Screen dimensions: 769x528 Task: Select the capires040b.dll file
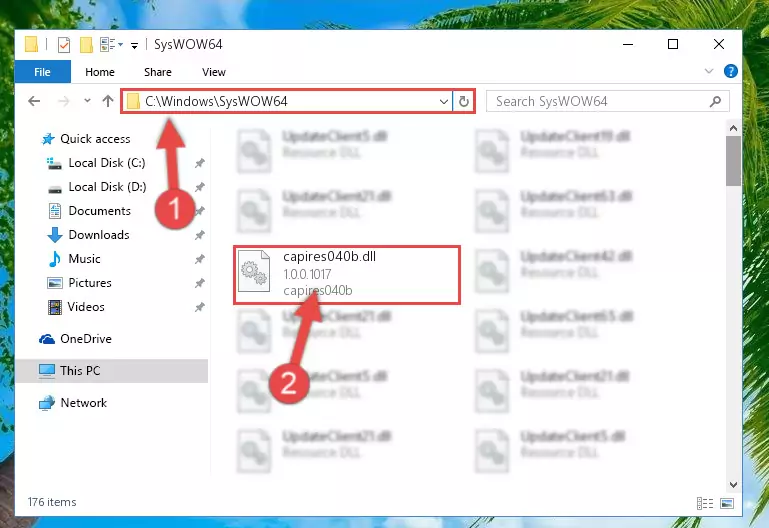pos(347,275)
